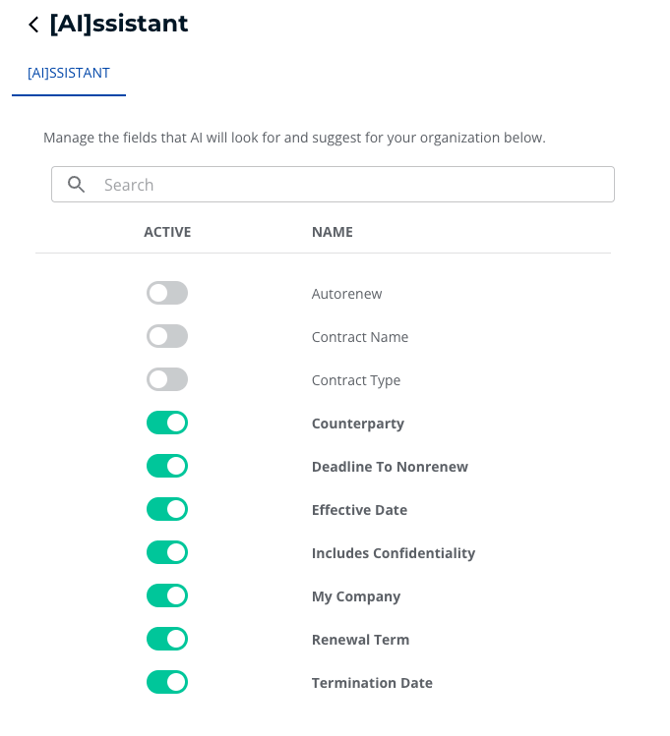The width and height of the screenshot is (670, 736).
Task: Click the Termination Date name label
Action: [x=372, y=683]
